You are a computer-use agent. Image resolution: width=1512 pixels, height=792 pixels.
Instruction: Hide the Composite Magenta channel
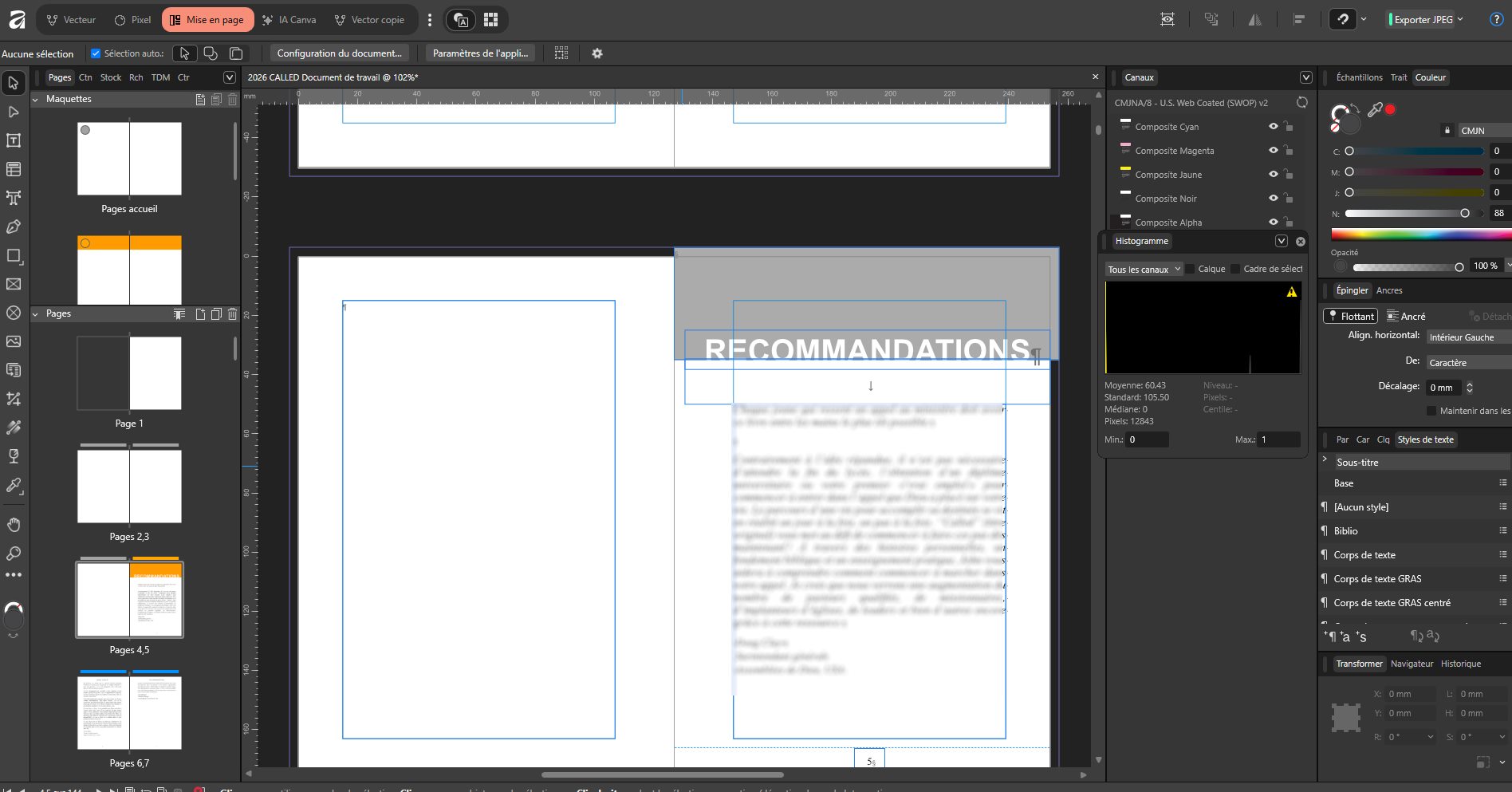[1274, 151]
